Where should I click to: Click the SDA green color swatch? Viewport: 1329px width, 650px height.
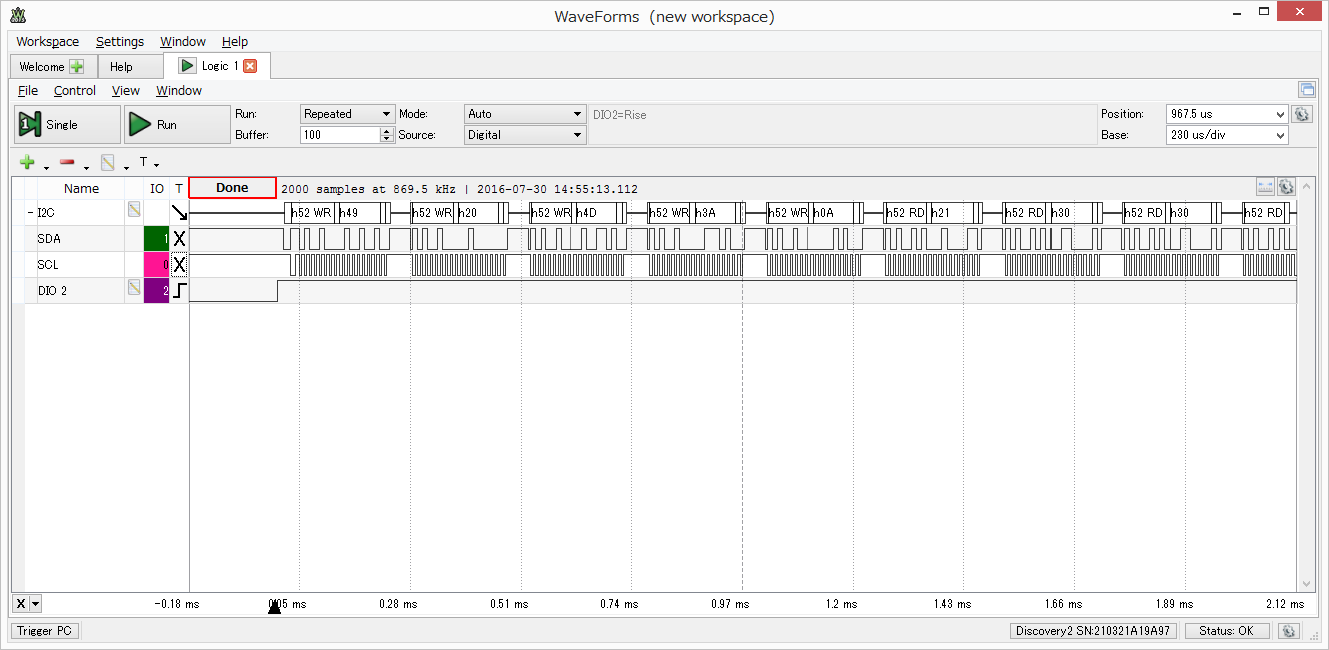(x=157, y=239)
